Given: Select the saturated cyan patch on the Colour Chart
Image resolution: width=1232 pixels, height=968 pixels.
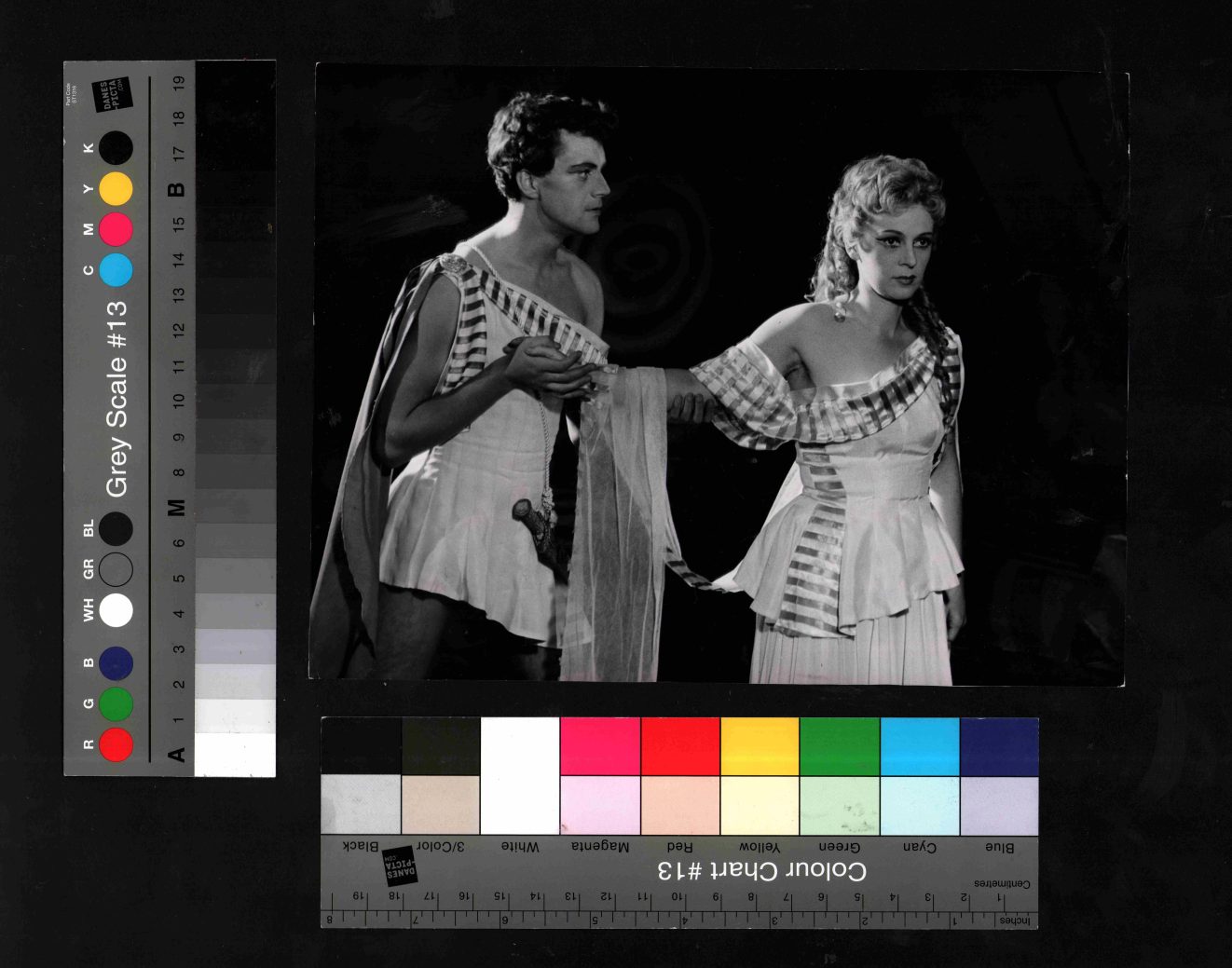Looking at the screenshot, I should coord(920,745).
